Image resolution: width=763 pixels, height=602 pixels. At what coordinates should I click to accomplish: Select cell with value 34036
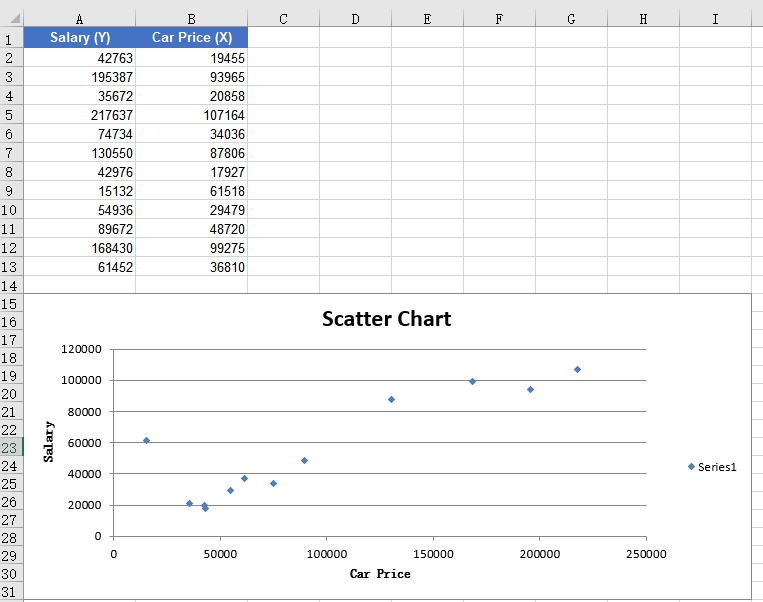coord(191,134)
